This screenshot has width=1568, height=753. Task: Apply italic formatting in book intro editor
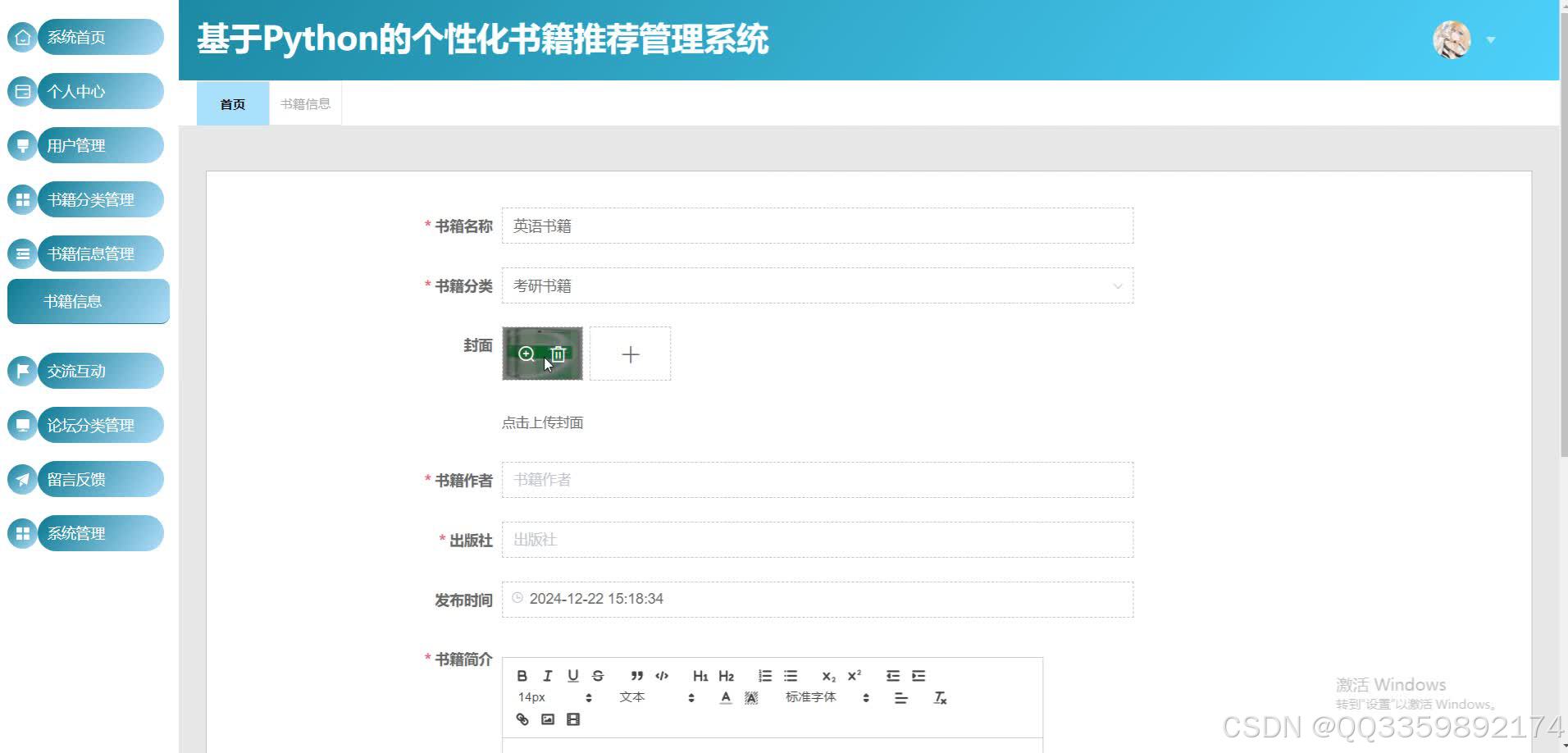(547, 675)
